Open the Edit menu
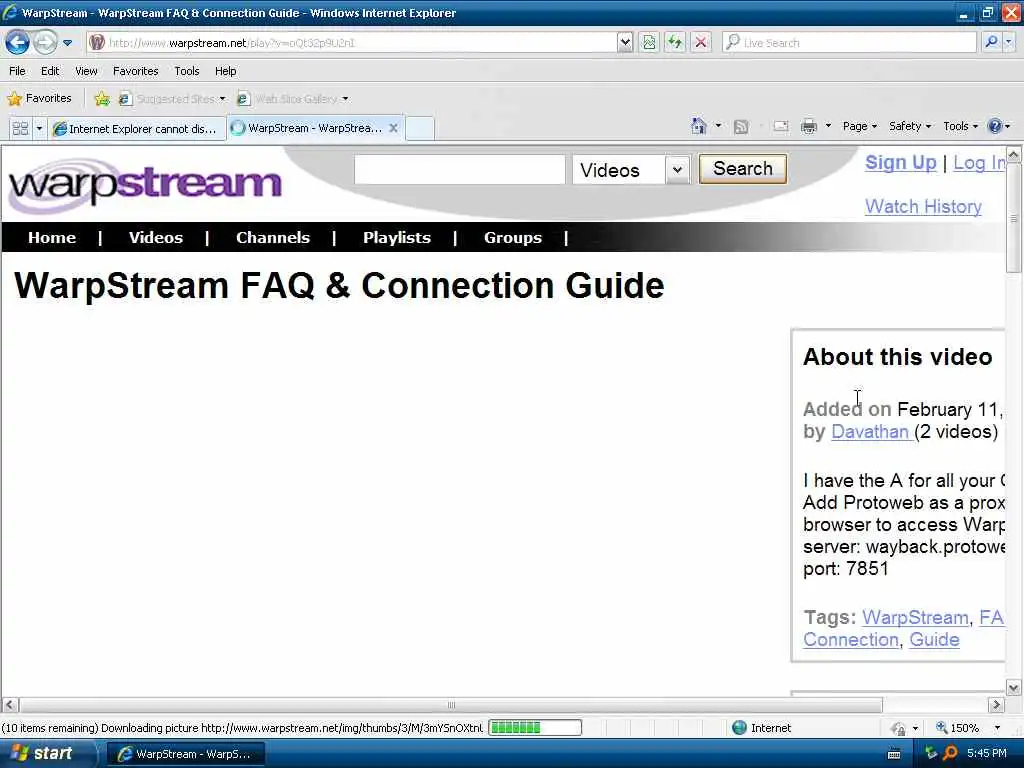 (50, 71)
